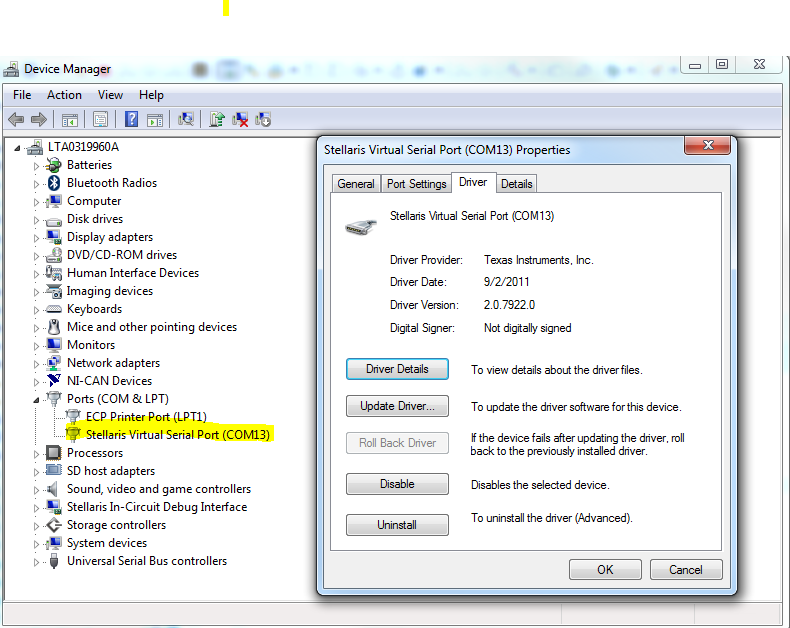Click the Uninstall button

397,525
